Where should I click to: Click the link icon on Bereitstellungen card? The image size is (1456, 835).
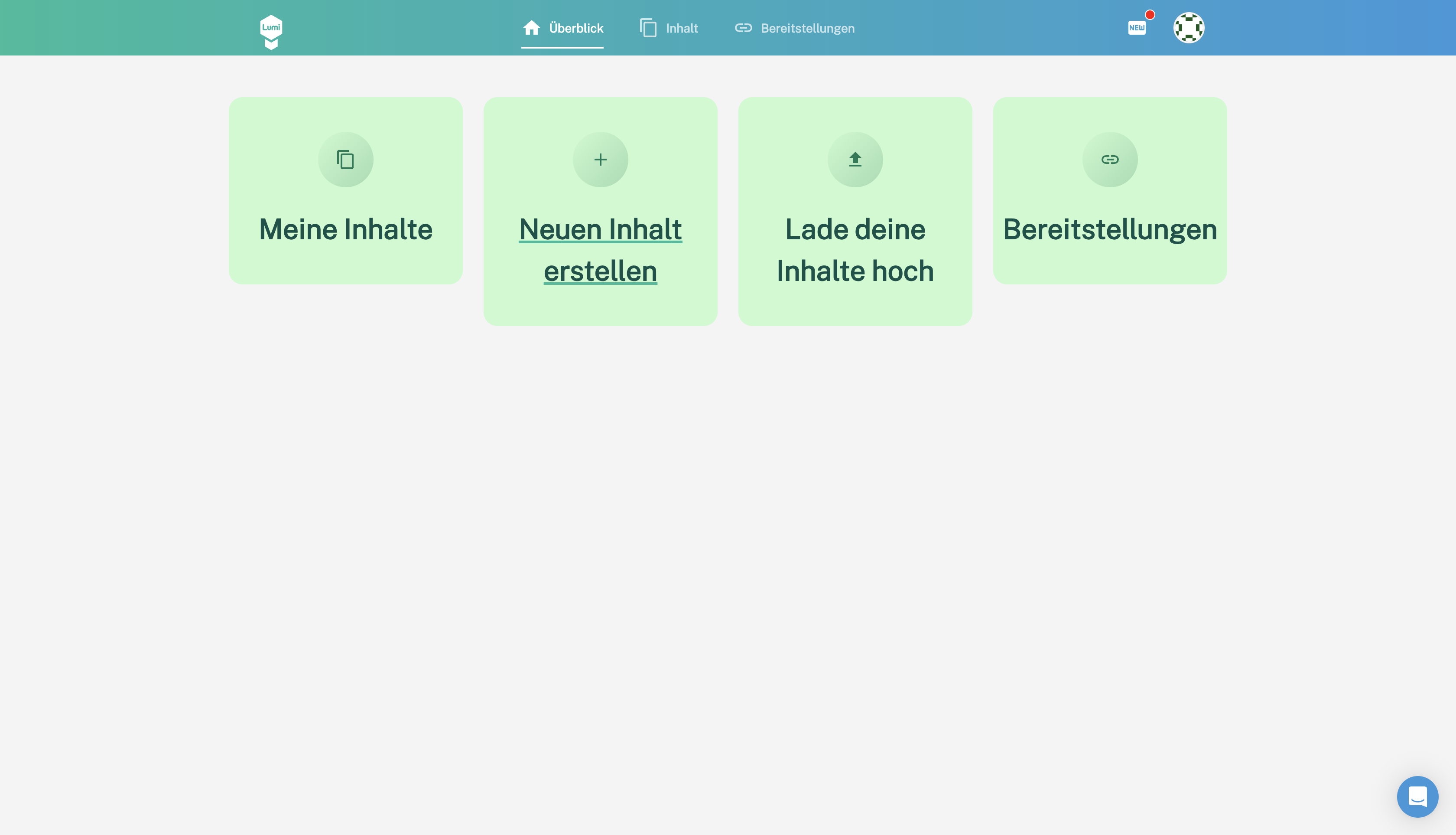click(x=1110, y=160)
